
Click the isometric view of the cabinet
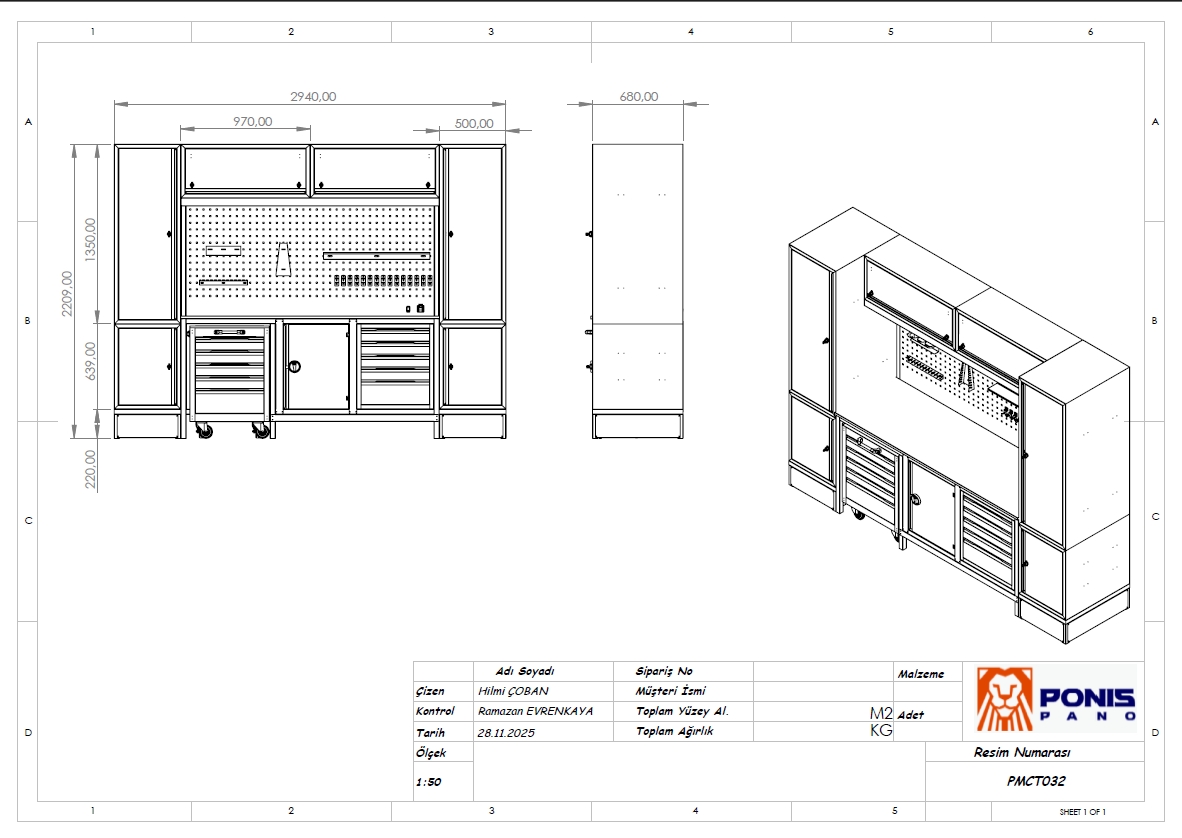click(958, 420)
